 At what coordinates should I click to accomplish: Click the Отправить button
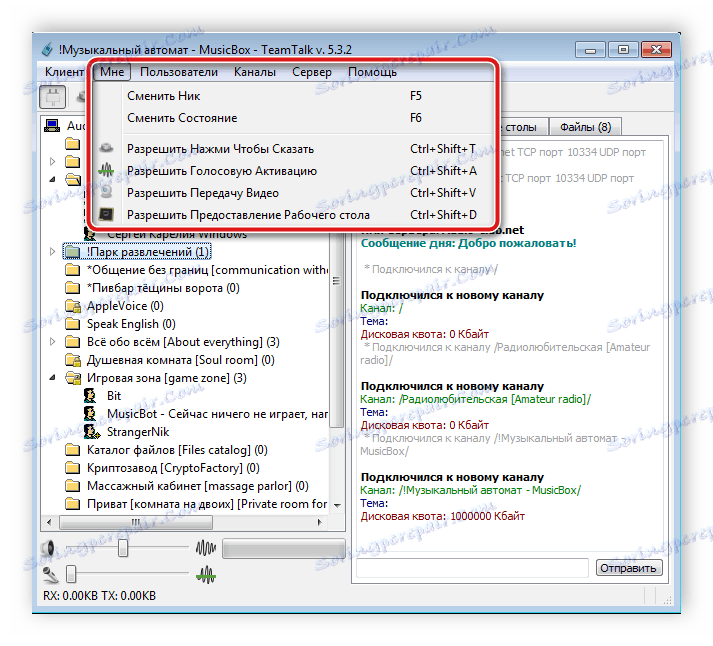(628, 568)
